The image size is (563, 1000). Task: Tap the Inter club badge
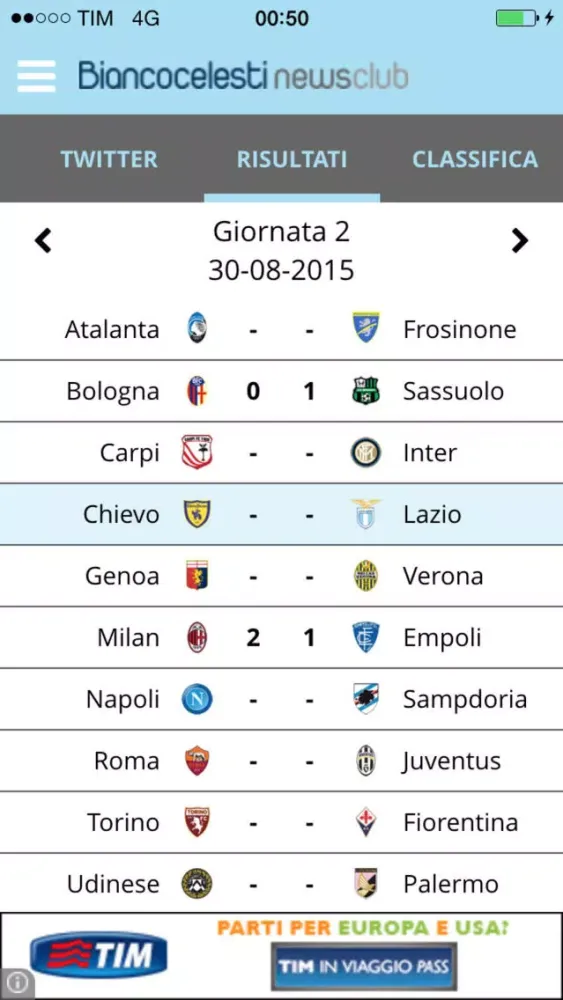pos(365,453)
